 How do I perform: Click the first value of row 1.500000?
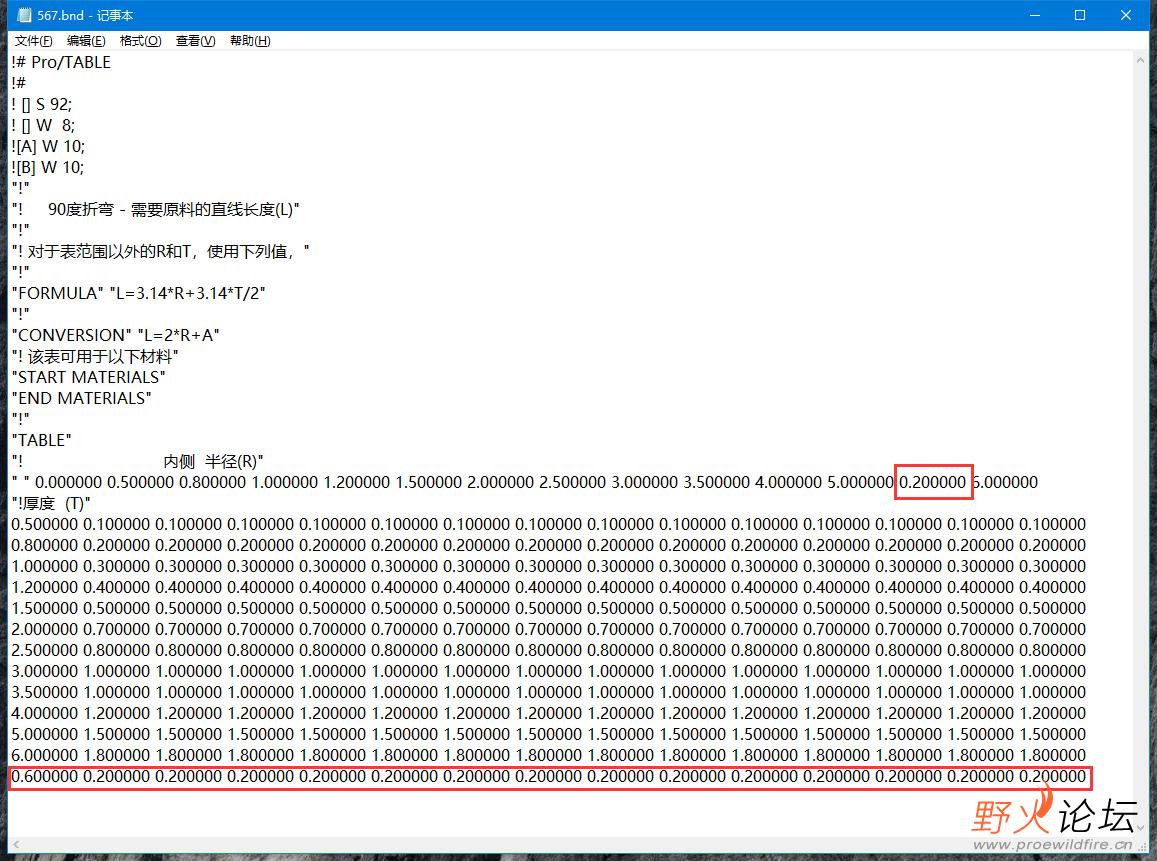pos(44,608)
